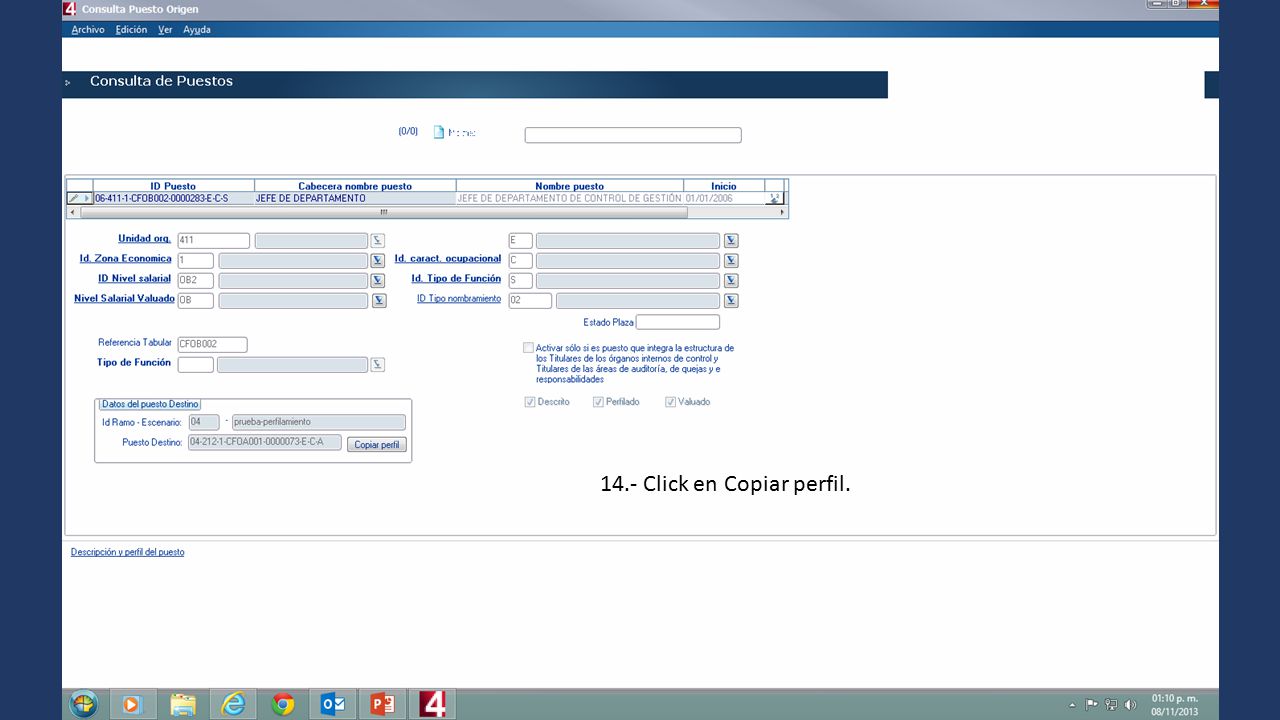Click the Unidad org. field showing 411
Image resolution: width=1280 pixels, height=720 pixels.
click(x=213, y=241)
